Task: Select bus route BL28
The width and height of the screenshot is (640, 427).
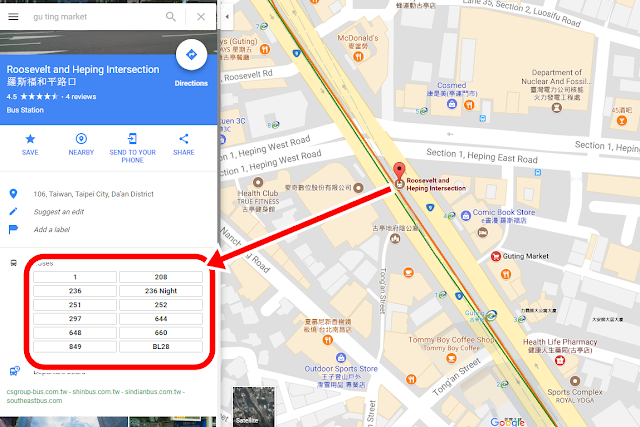Action: 161,347
